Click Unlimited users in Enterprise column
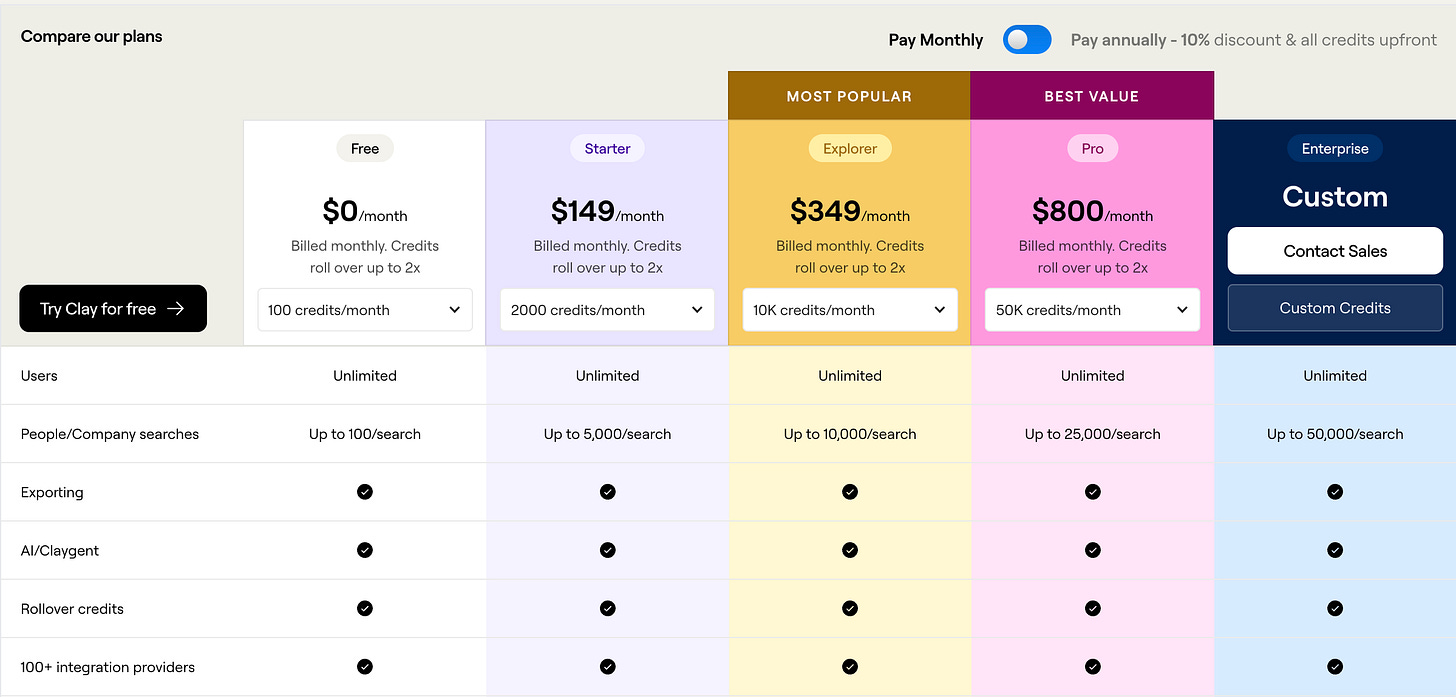 coord(1335,376)
